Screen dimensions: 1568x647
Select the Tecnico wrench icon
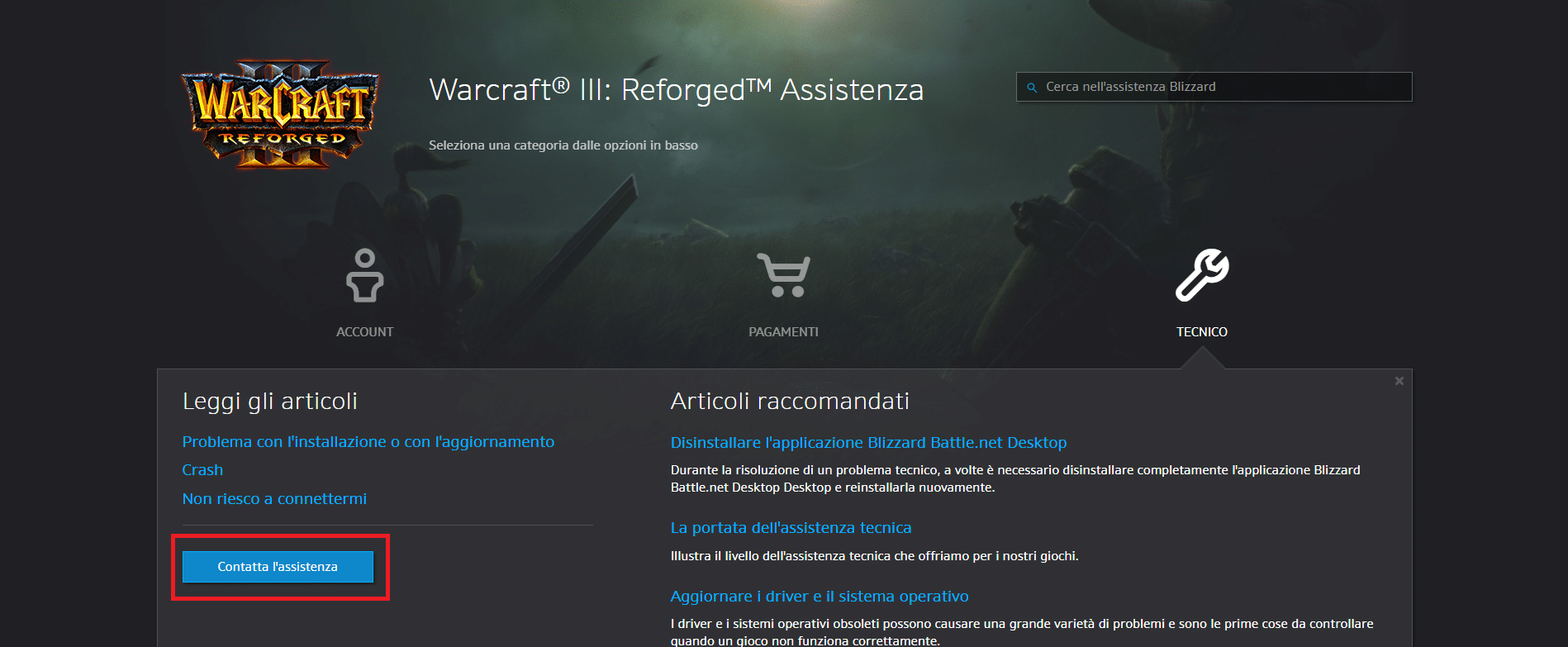[x=1202, y=275]
